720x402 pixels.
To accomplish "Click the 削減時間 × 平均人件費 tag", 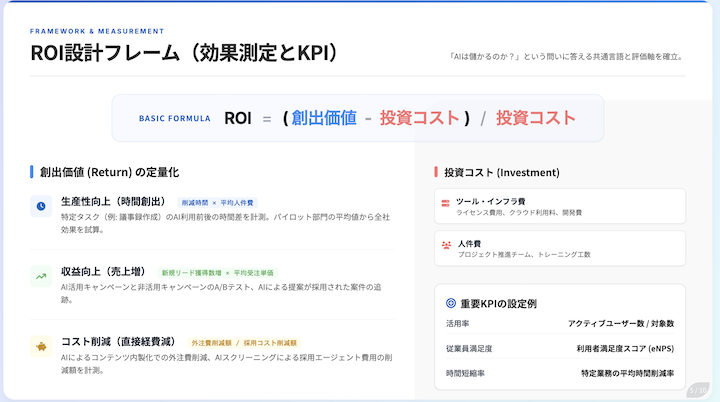I will tap(217, 203).
